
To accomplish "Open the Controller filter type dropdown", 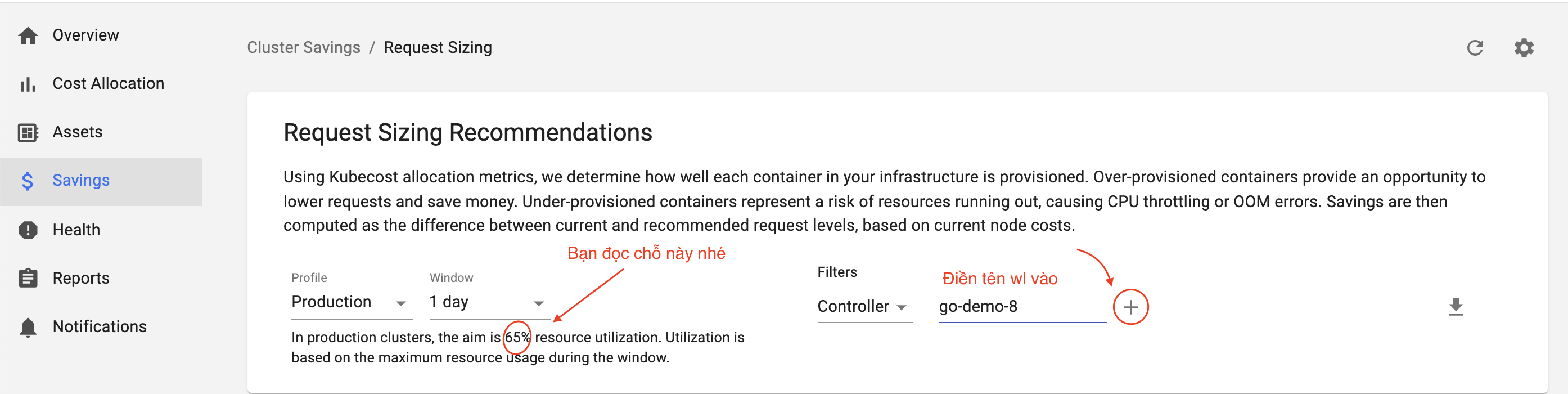I will [864, 306].
